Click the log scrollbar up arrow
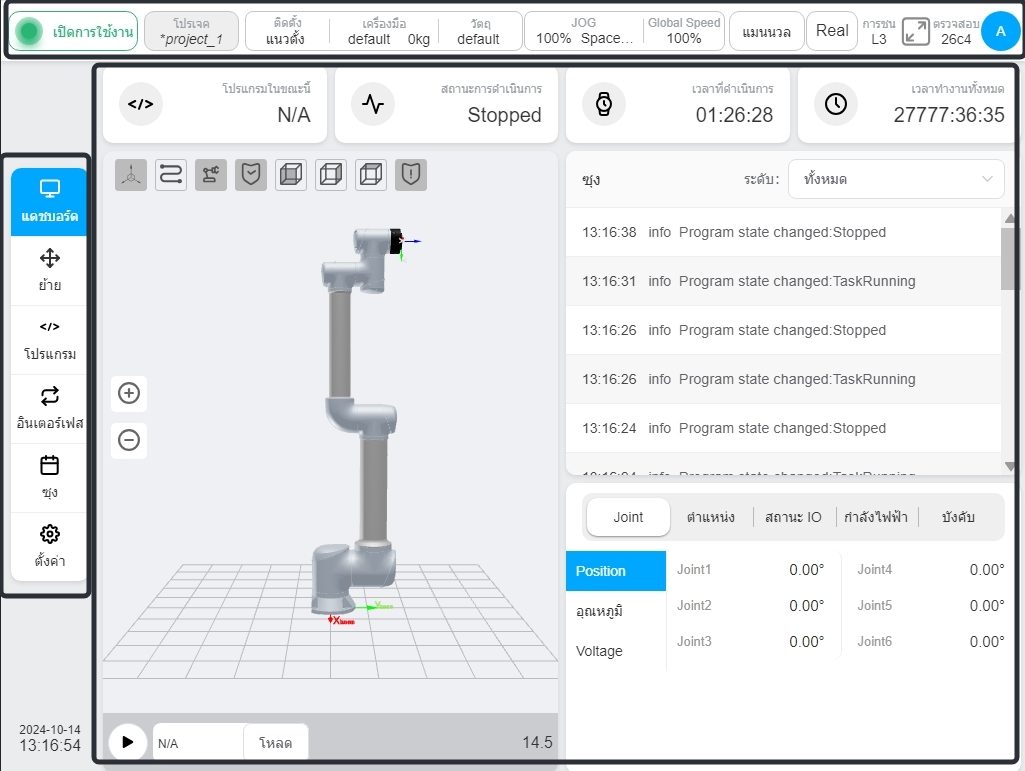Screen dimensions: 1025x771 pyautogui.click(x=1009, y=218)
